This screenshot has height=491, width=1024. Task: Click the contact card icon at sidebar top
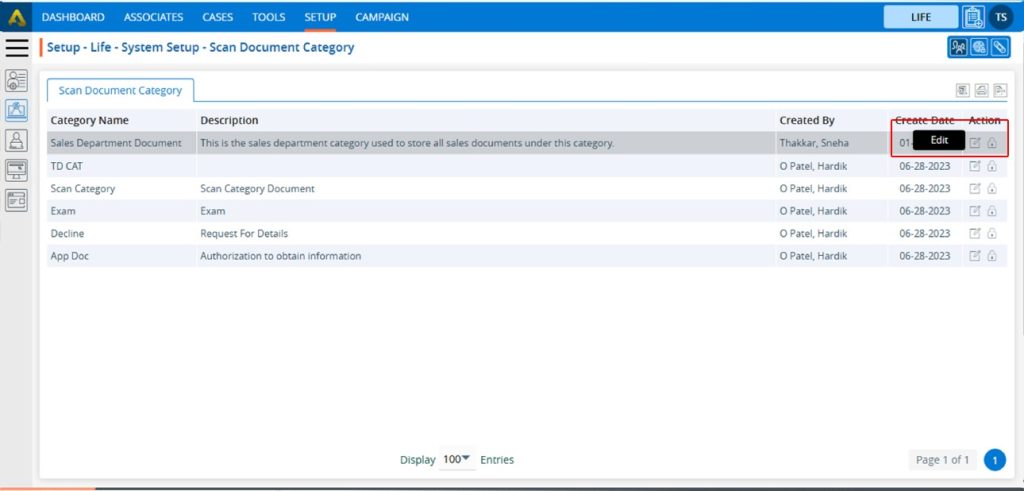coord(16,81)
